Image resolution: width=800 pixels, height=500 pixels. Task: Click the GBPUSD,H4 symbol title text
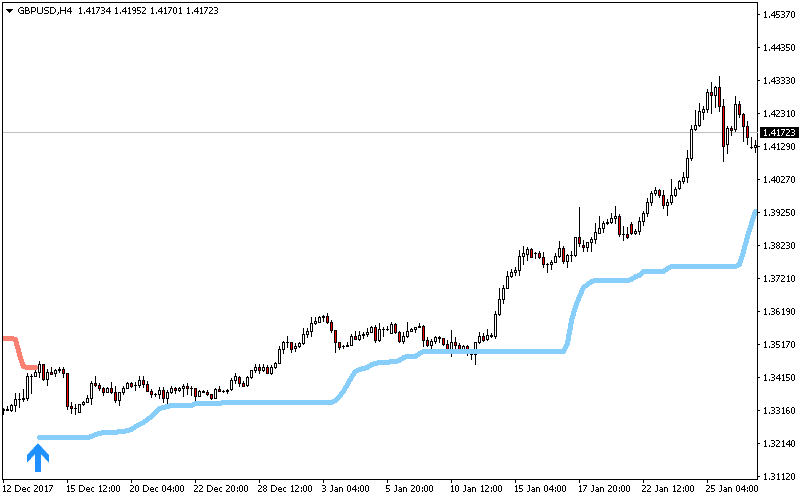pyautogui.click(x=45, y=10)
